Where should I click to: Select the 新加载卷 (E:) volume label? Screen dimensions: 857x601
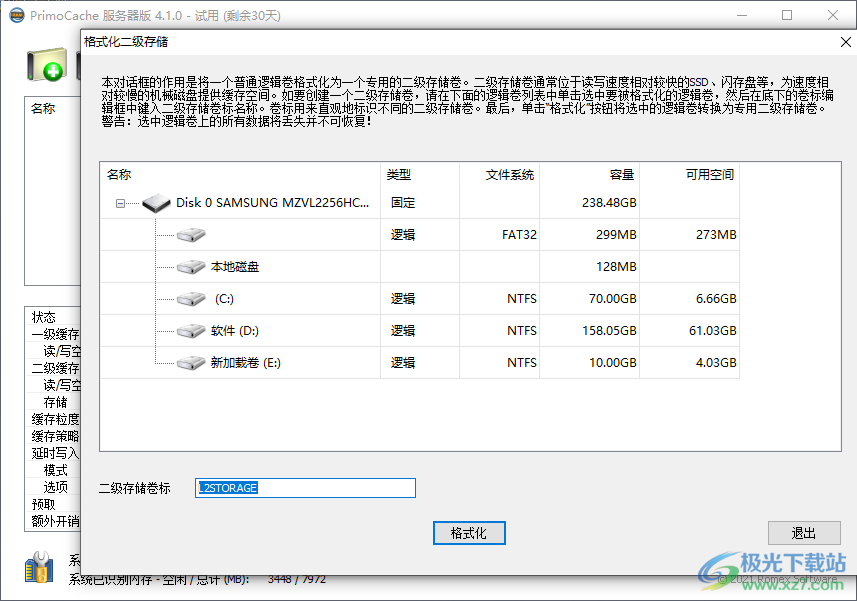246,363
